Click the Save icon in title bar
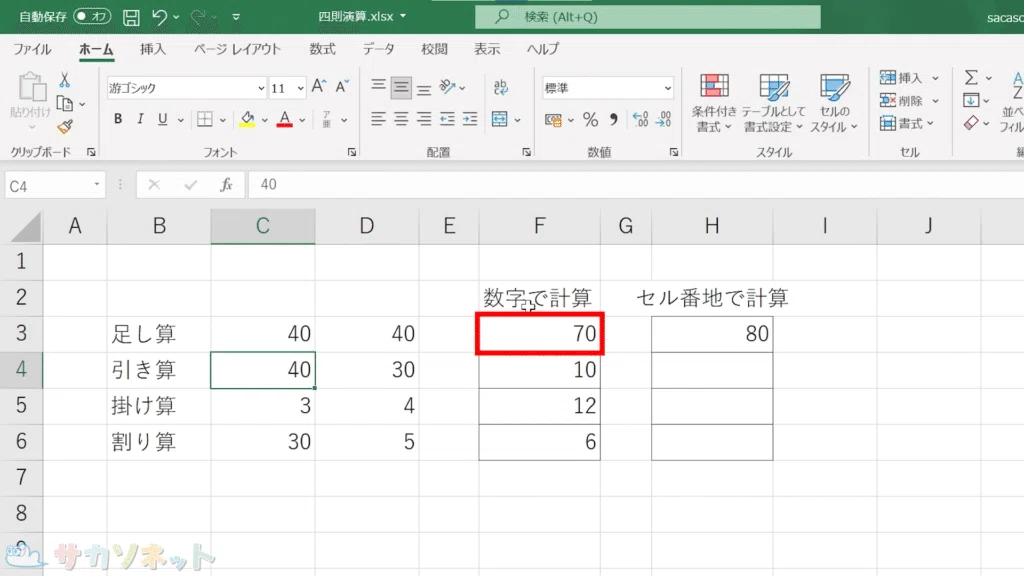 131,17
